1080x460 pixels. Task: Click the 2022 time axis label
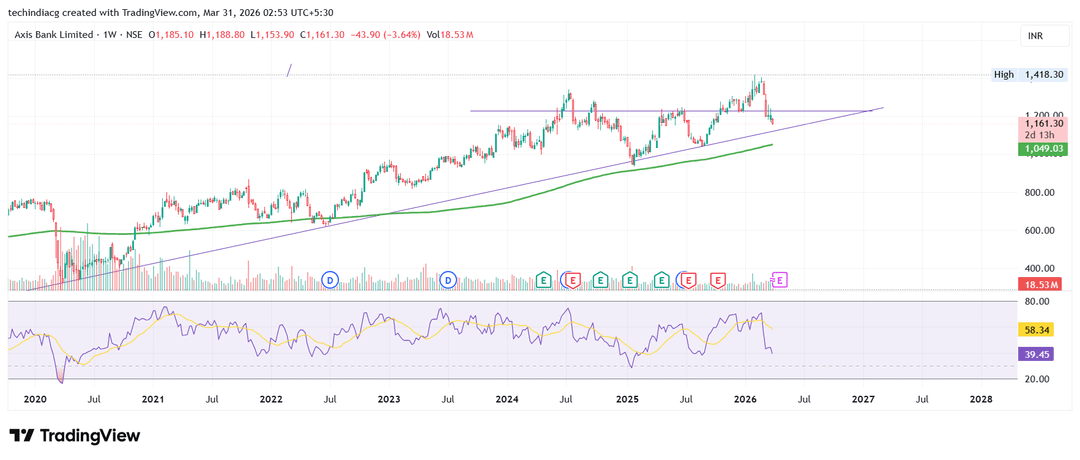pyautogui.click(x=271, y=399)
